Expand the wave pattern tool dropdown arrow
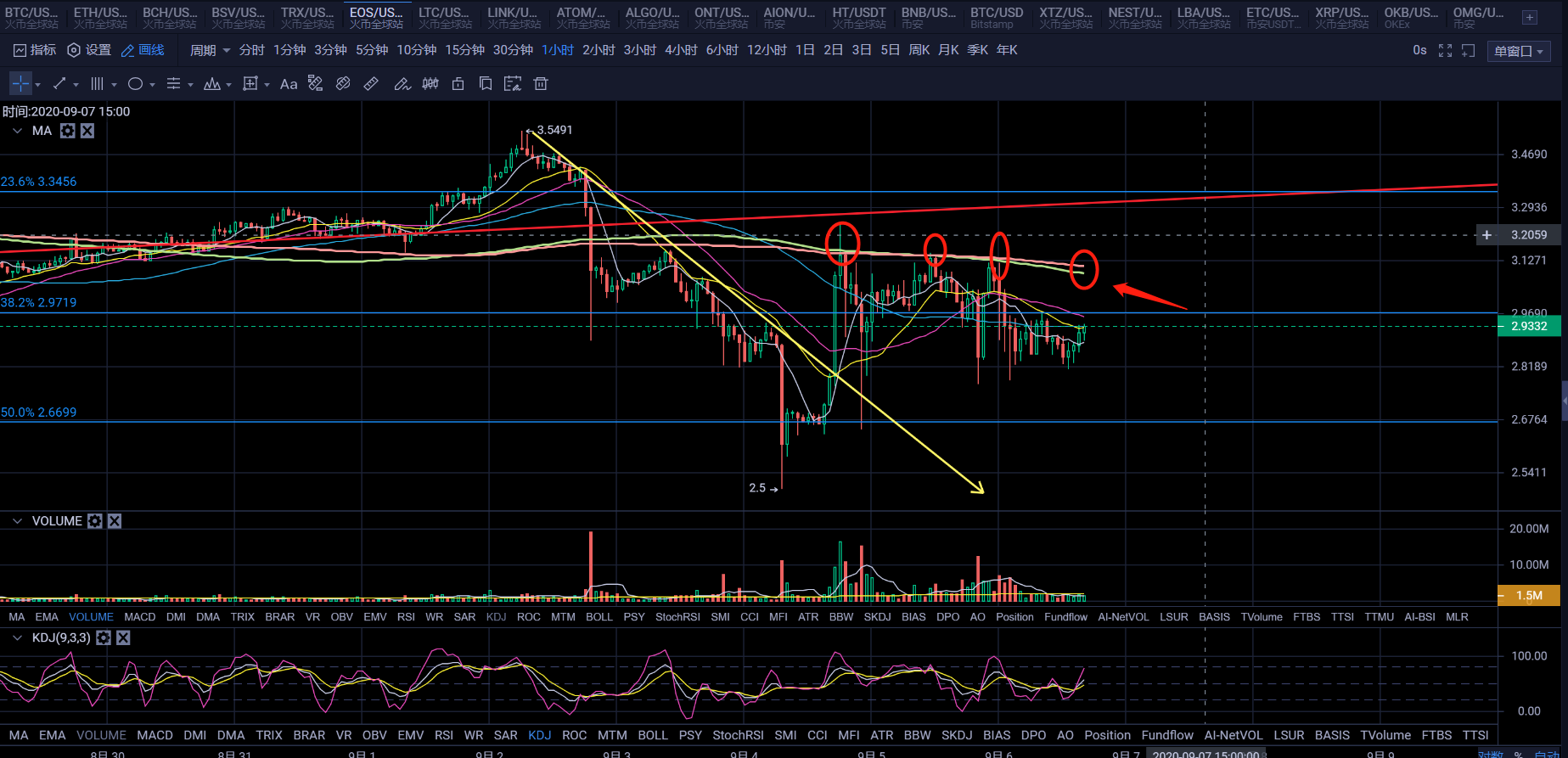The height and width of the screenshot is (758, 1568). (228, 85)
